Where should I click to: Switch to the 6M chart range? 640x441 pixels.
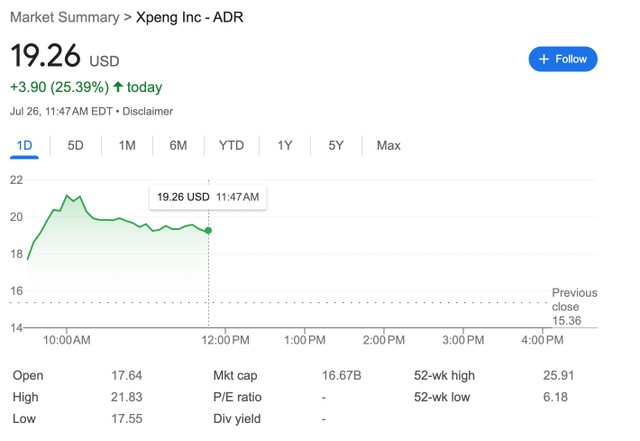(178, 146)
